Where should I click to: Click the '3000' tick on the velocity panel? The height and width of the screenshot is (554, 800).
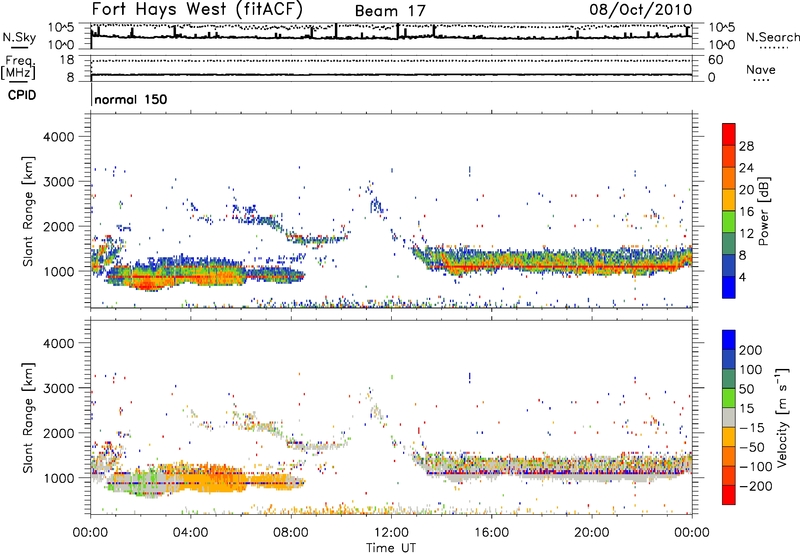[x=58, y=388]
